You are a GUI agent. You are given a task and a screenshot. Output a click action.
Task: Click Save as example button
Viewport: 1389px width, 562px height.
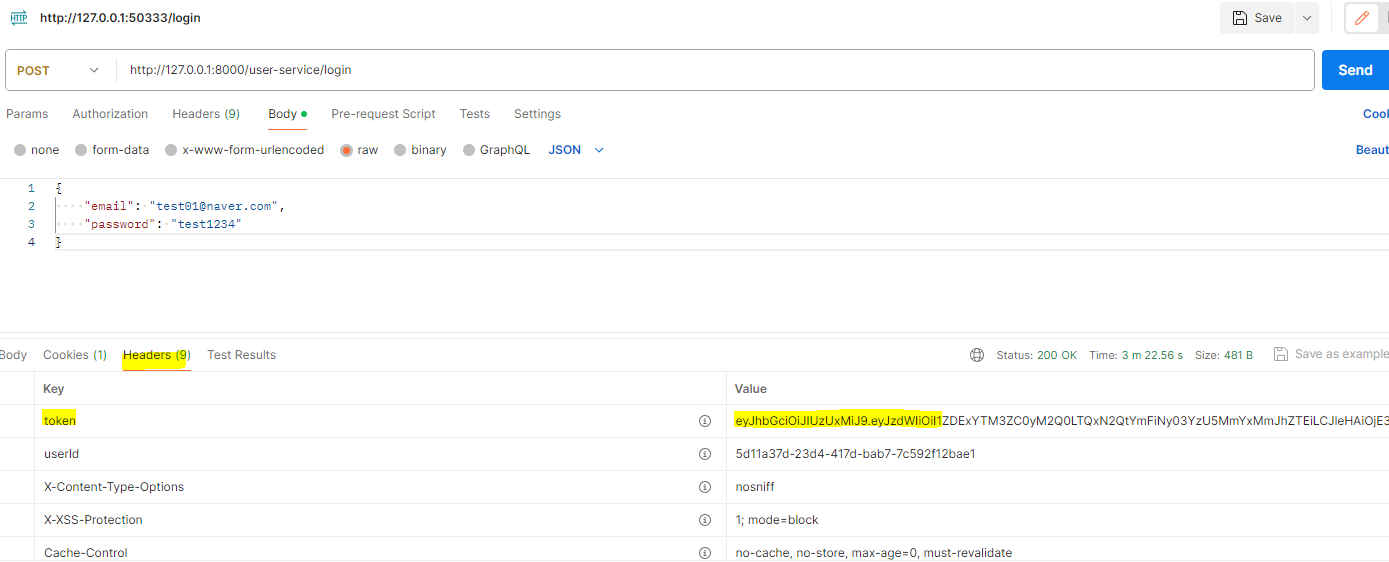(x=1331, y=354)
